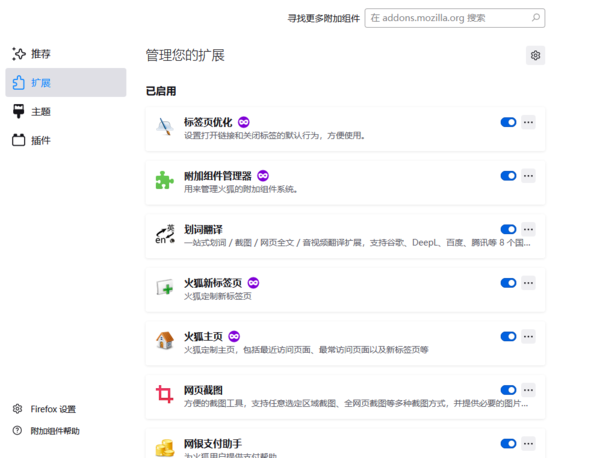The height and width of the screenshot is (458, 600).
Task: Click the 划词翻译 extension icon
Action: pyautogui.click(x=164, y=235)
